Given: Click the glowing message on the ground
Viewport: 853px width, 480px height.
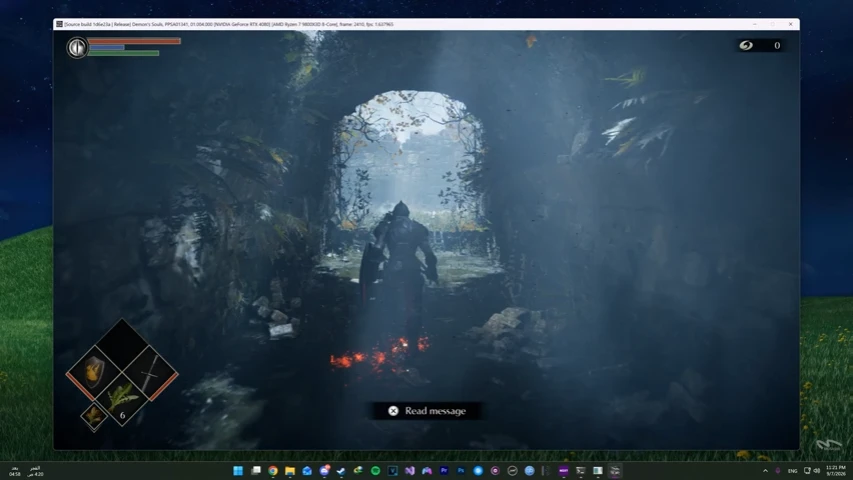Looking at the screenshot, I should pos(379,354).
